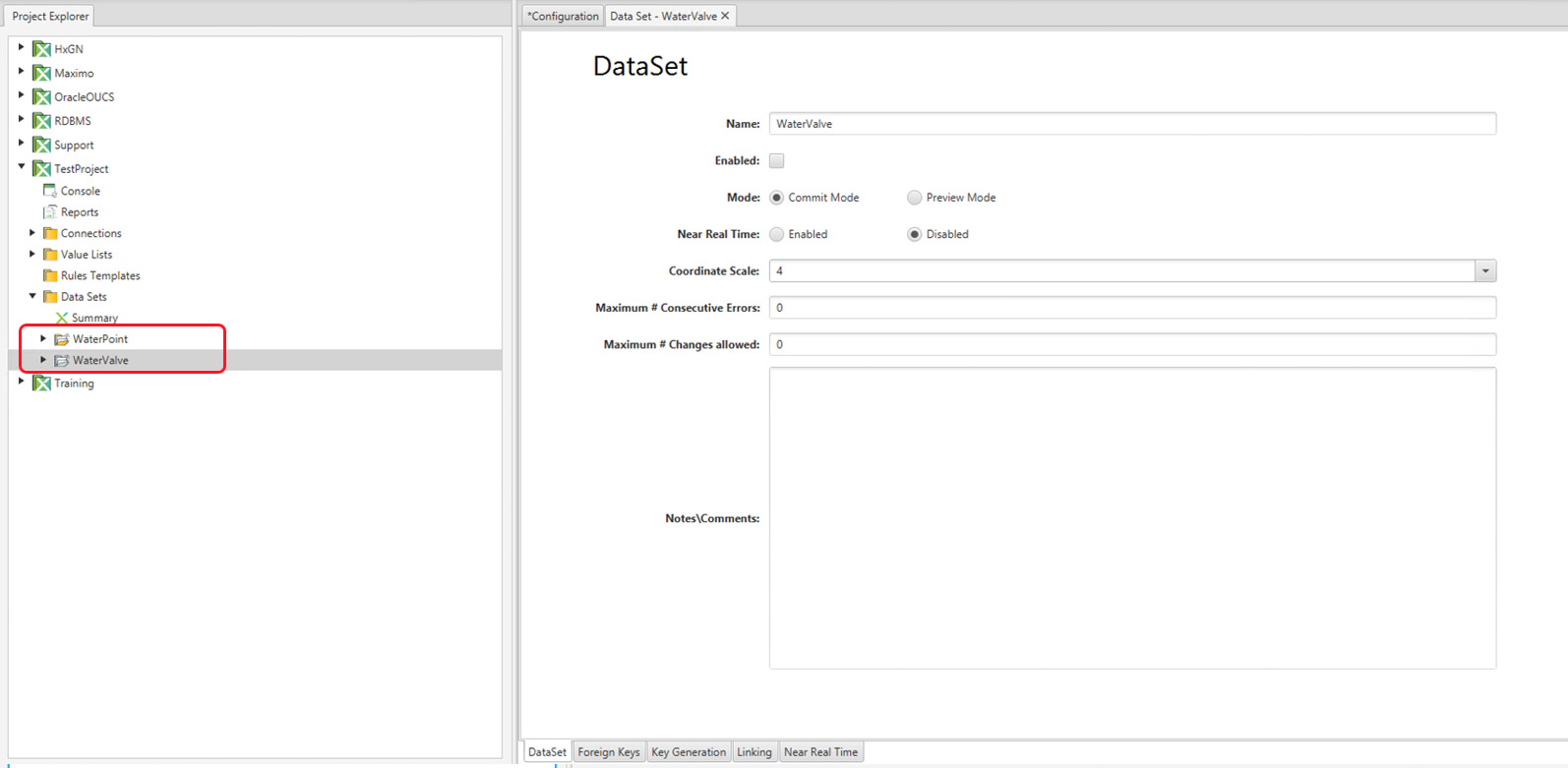The width and height of the screenshot is (1568, 768).
Task: Click the Name input field
Action: click(1132, 124)
